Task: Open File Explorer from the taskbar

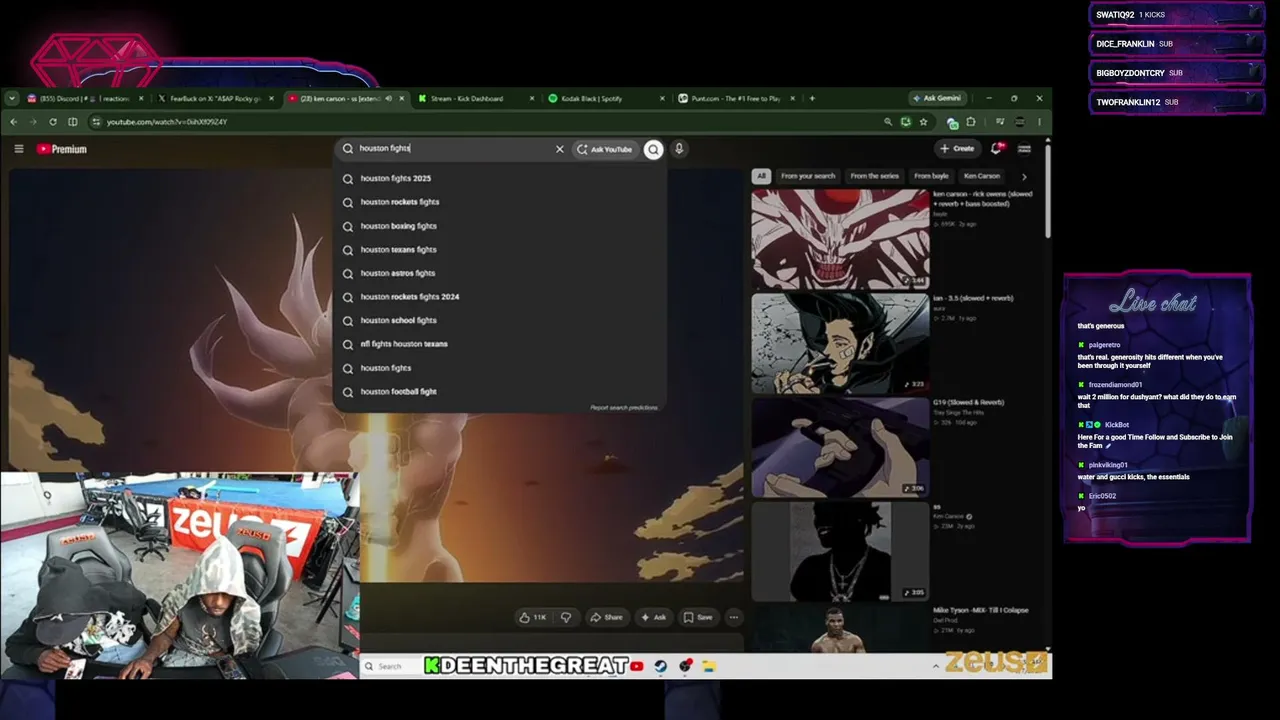Action: 709,666
